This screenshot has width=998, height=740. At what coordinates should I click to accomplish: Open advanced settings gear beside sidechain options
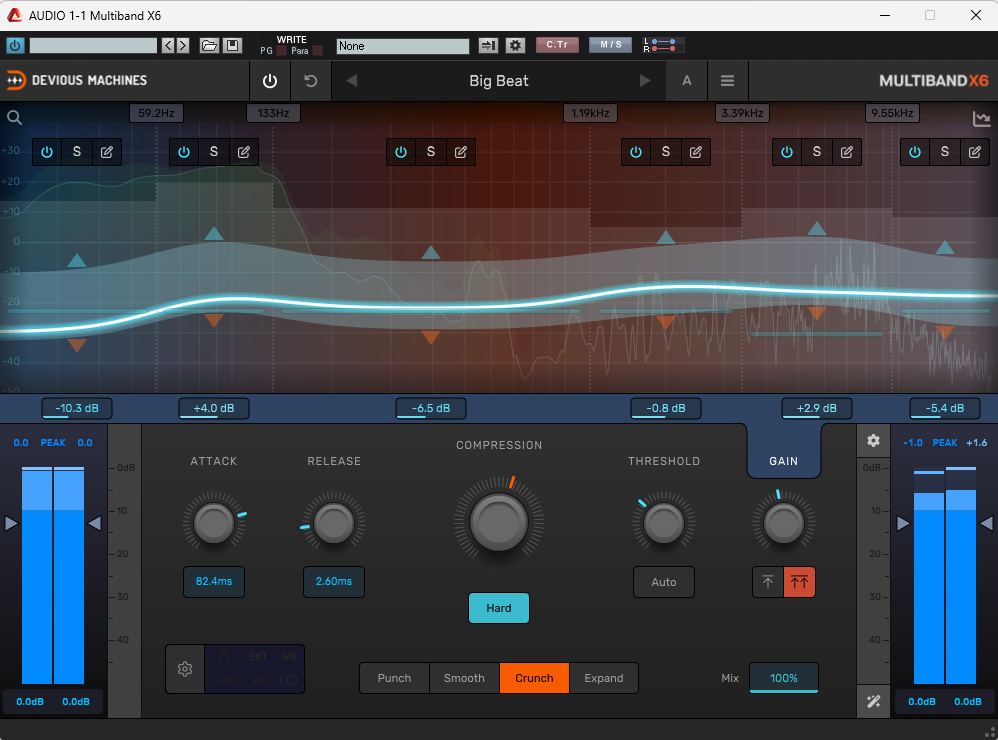coord(185,669)
